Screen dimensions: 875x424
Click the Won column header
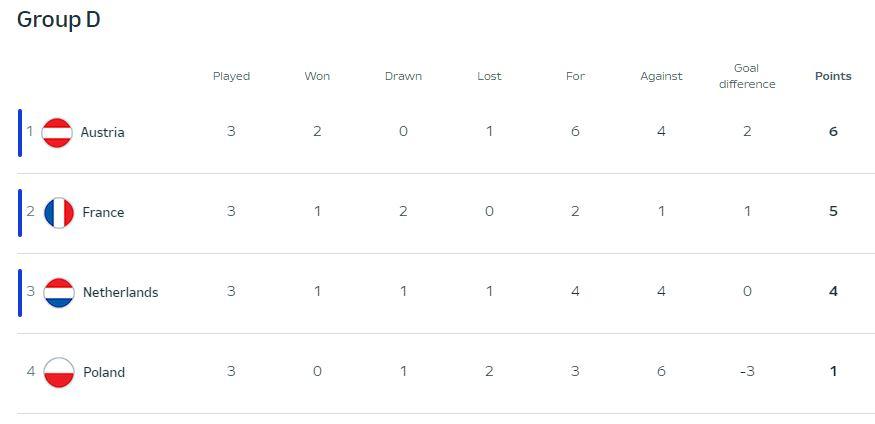(x=317, y=76)
